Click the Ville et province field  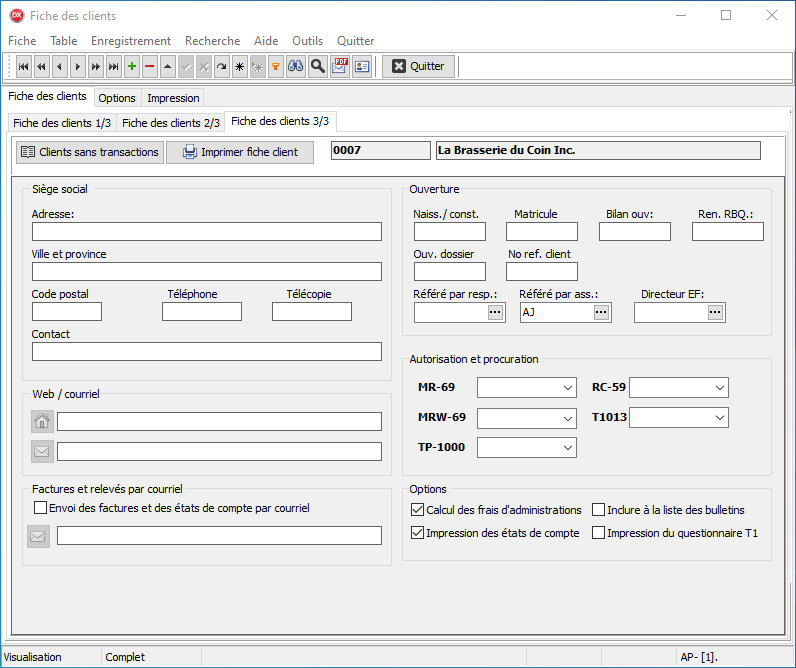coord(207,272)
